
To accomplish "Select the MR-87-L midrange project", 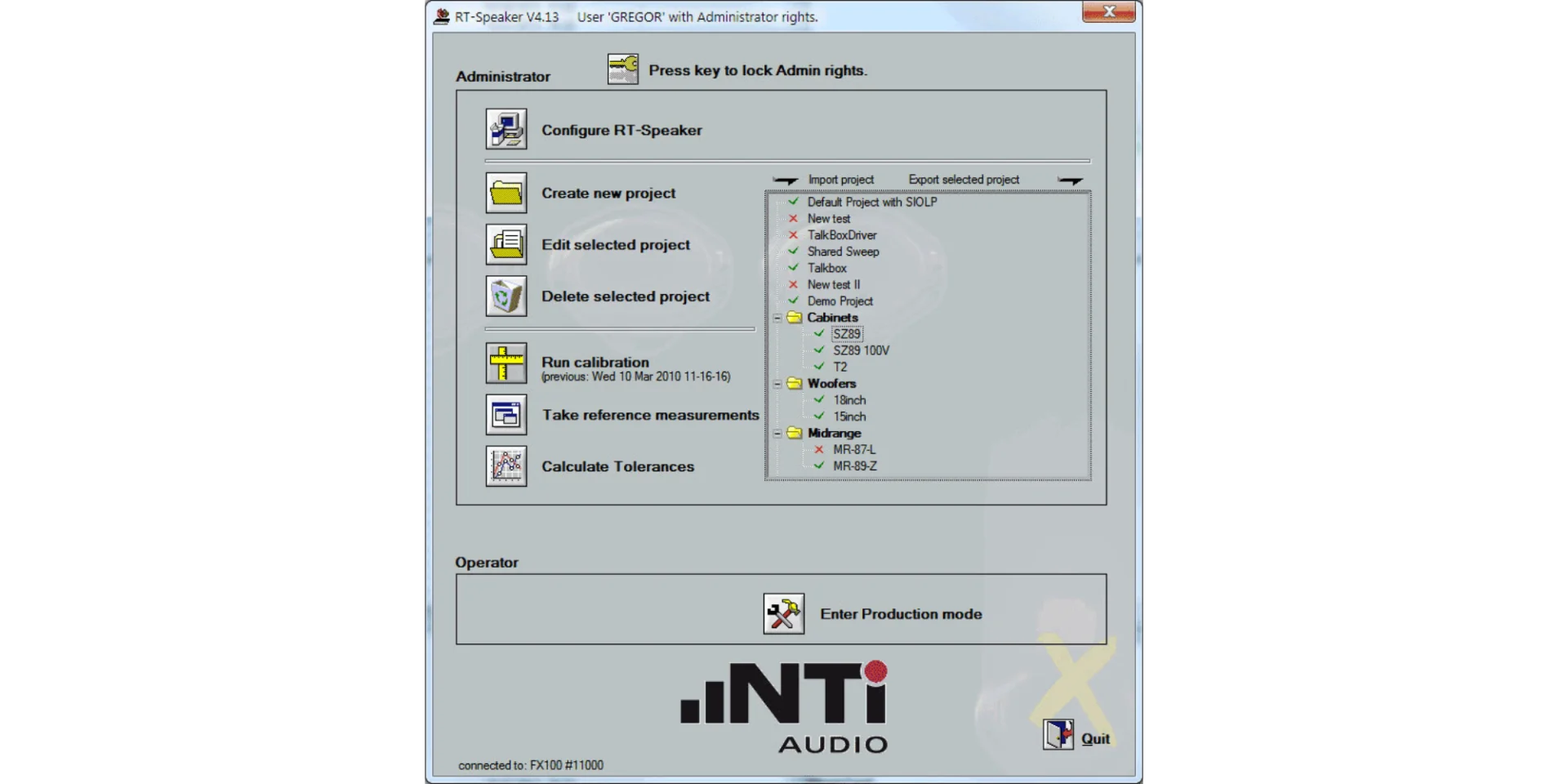I will [x=853, y=450].
